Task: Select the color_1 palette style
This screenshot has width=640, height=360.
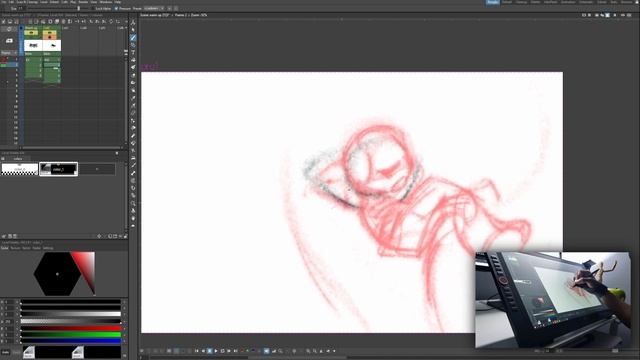Action: 58,169
